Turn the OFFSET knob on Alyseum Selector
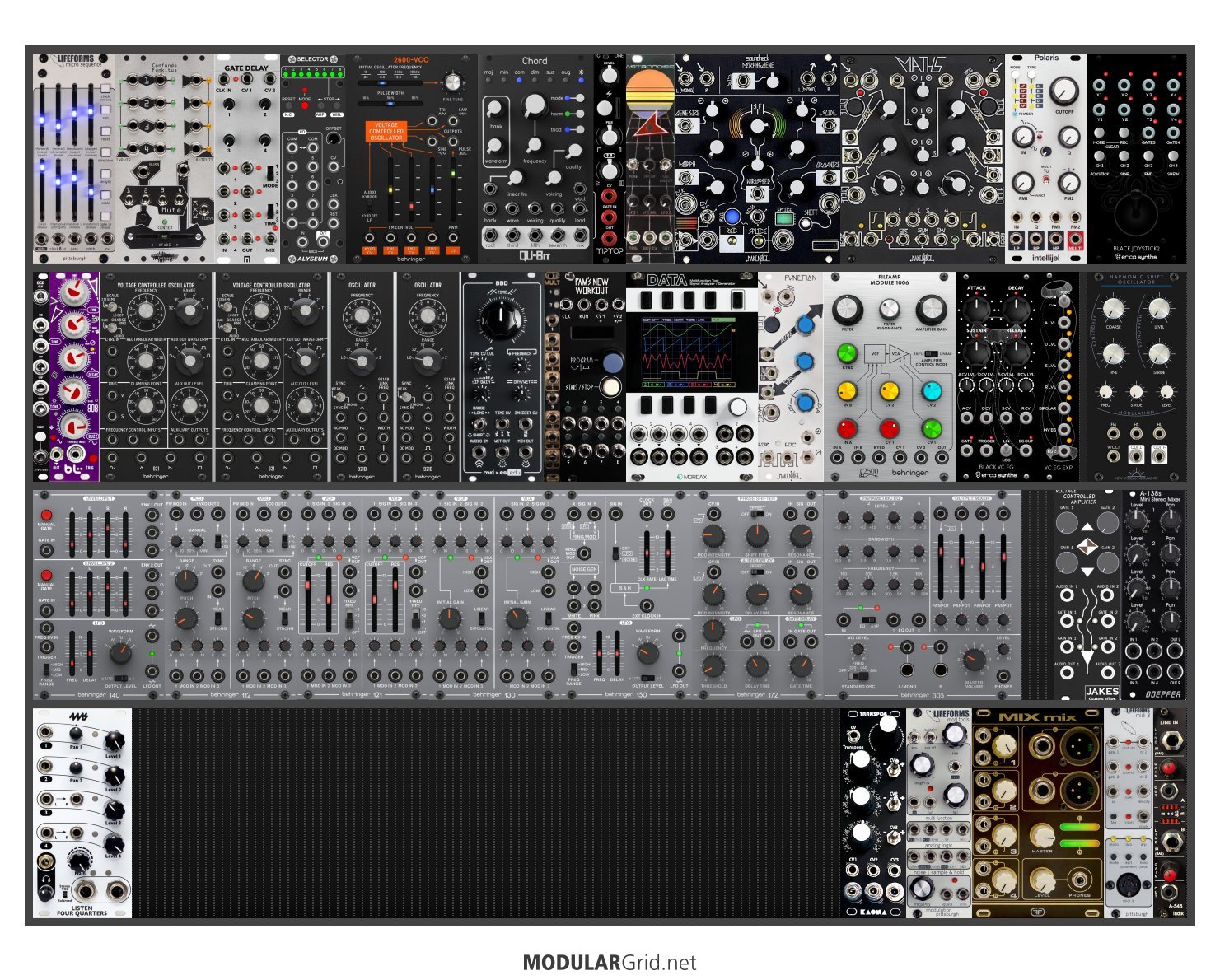This screenshot has width=1220, height=980. coord(334,140)
